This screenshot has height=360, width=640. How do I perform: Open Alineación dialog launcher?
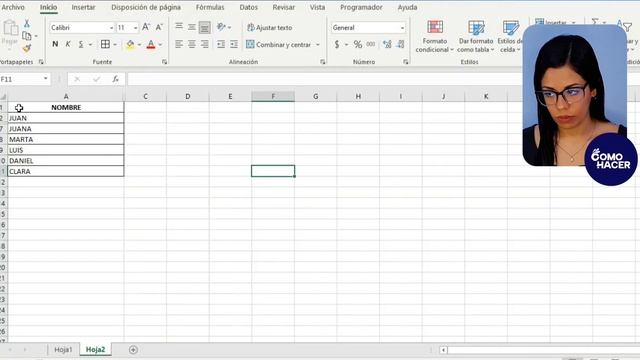[x=323, y=62]
